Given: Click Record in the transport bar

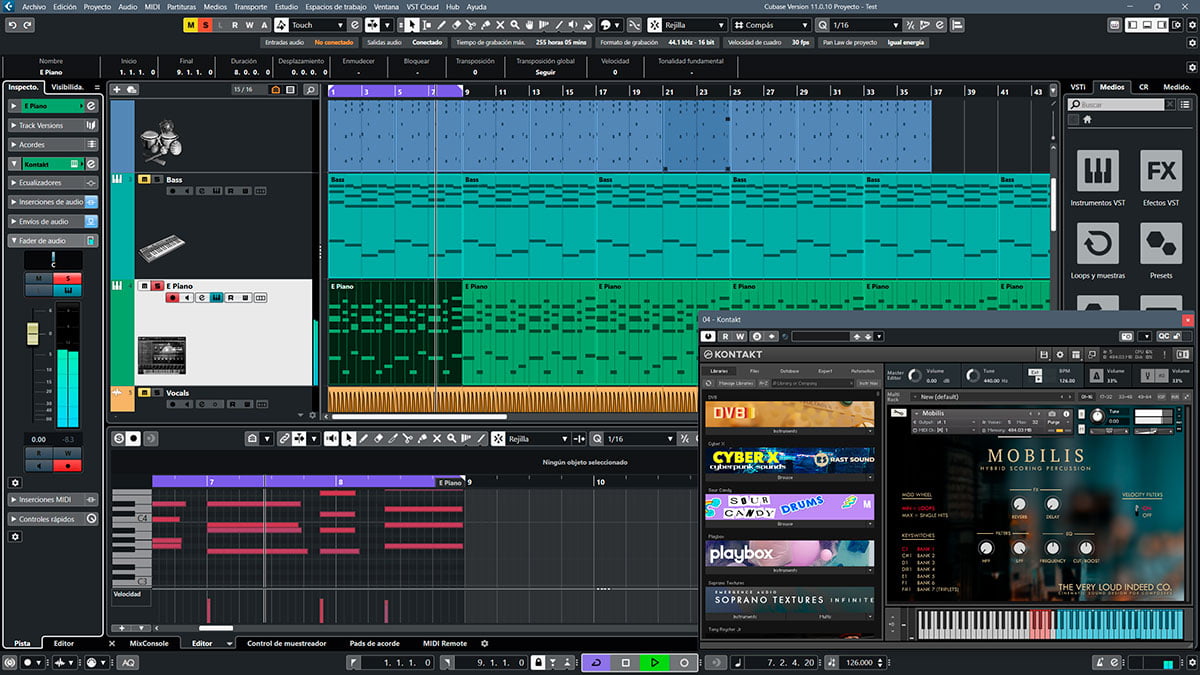Looking at the screenshot, I should 684,663.
